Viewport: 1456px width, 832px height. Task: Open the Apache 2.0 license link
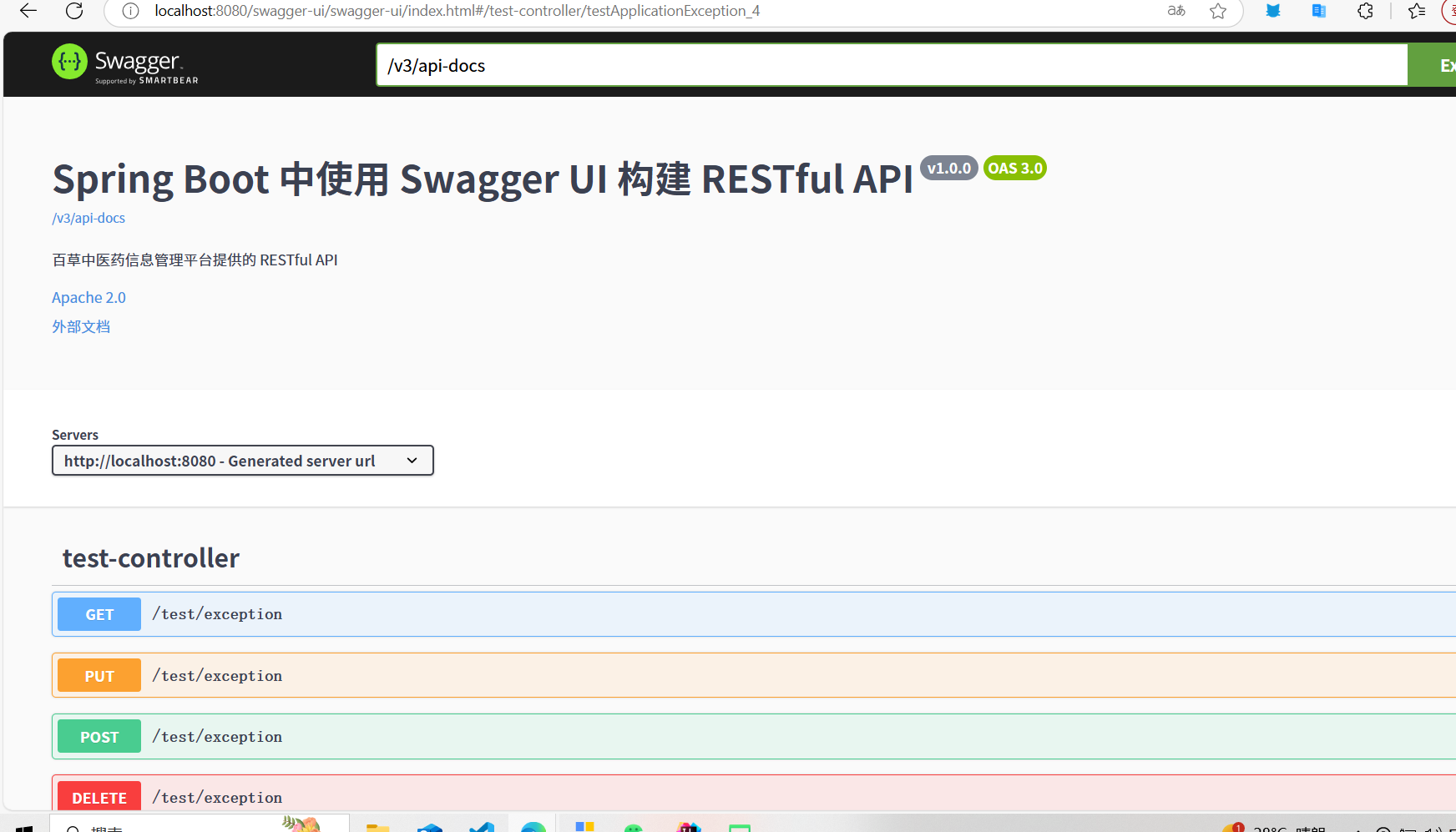88,298
